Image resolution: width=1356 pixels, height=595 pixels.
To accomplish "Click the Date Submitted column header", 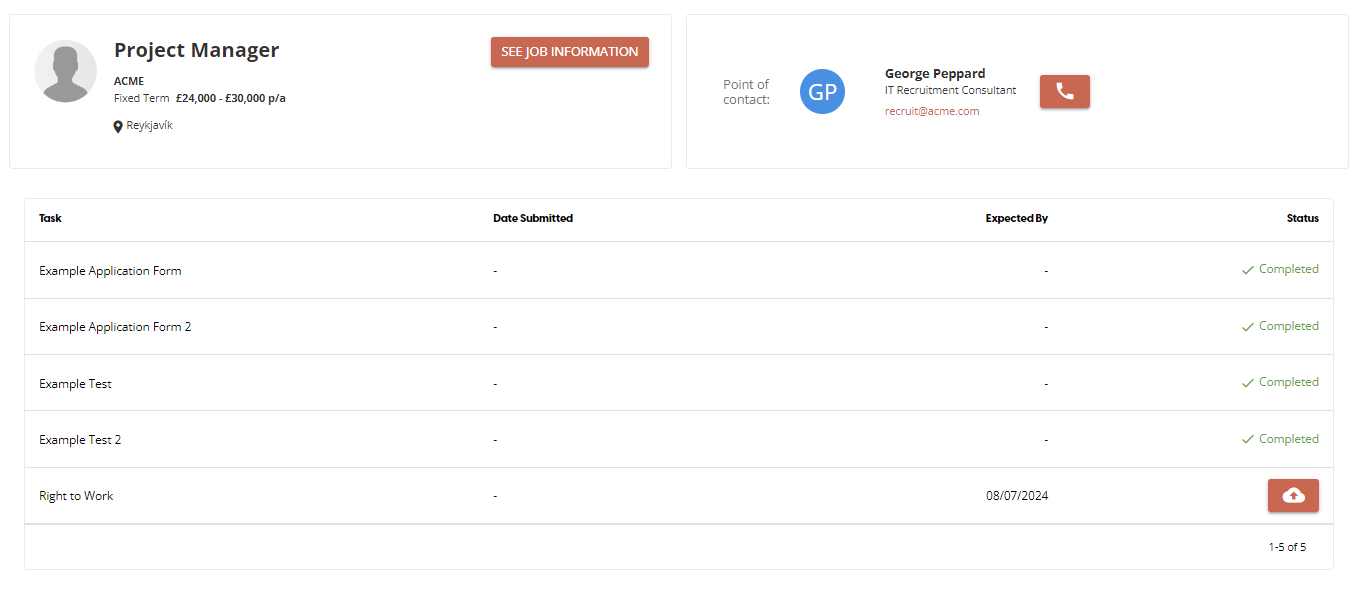I will point(532,218).
